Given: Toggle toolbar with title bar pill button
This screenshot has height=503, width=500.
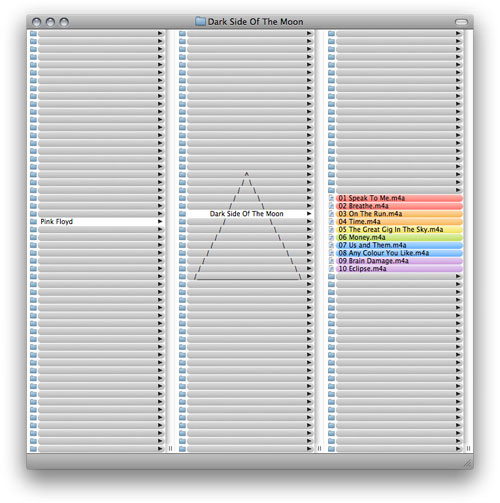Looking at the screenshot, I should click(x=461, y=22).
